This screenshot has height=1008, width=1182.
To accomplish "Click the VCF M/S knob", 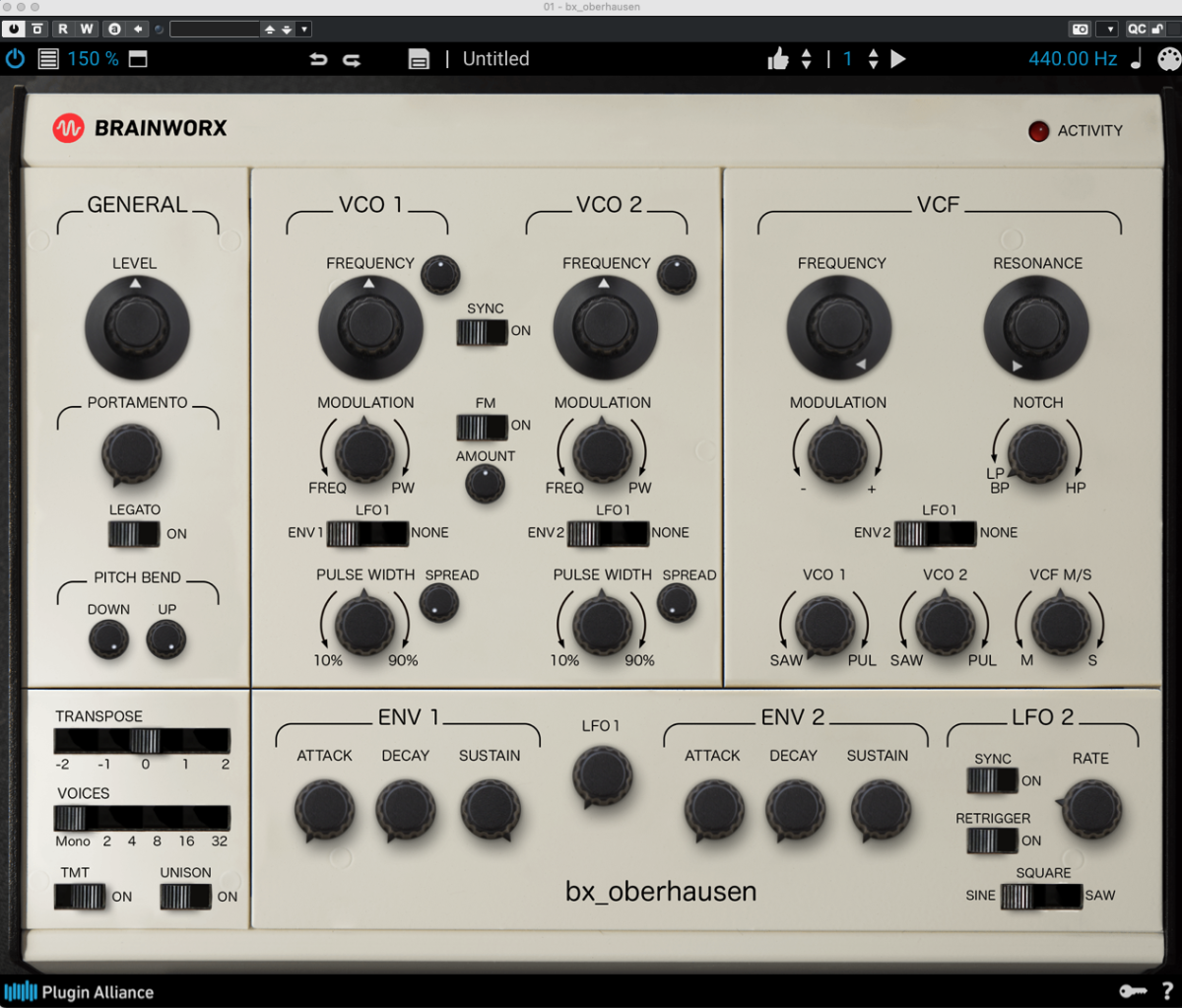I will point(1061,623).
